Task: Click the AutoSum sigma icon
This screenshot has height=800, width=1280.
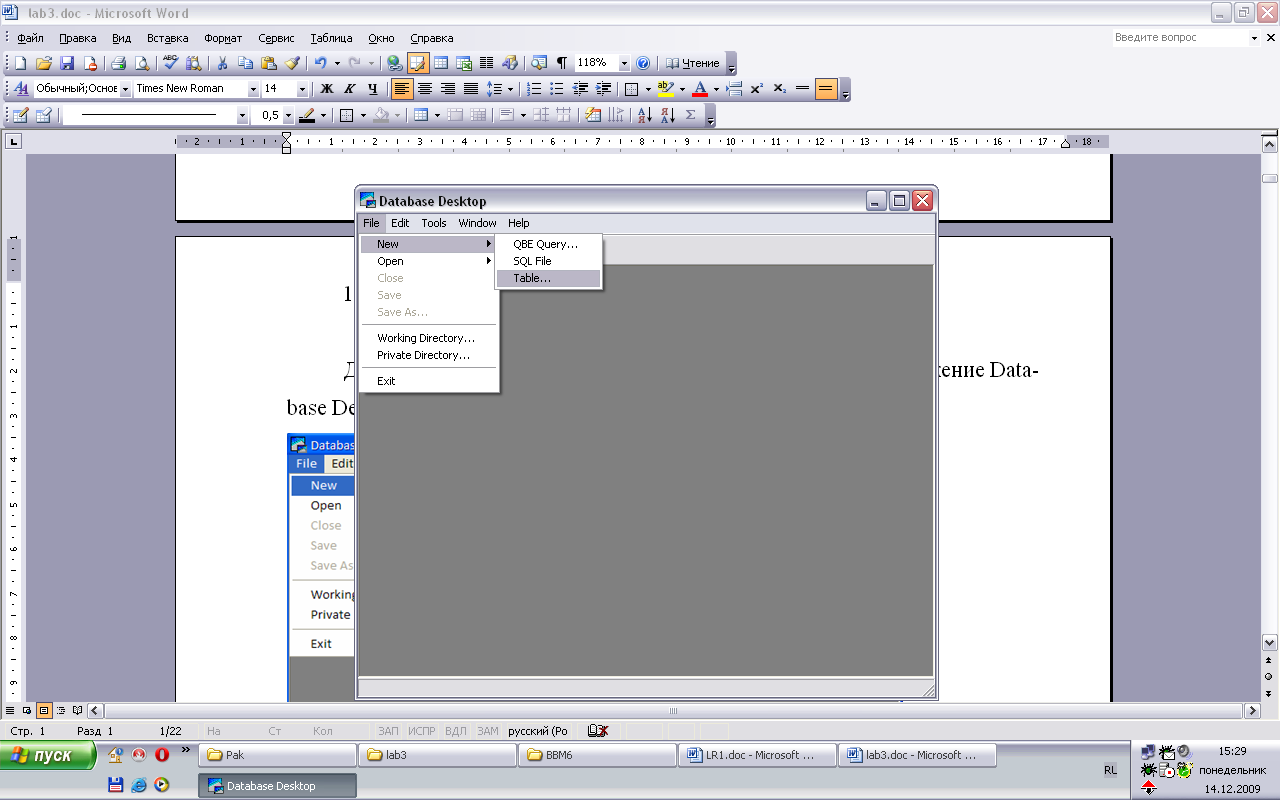Action: [690, 115]
